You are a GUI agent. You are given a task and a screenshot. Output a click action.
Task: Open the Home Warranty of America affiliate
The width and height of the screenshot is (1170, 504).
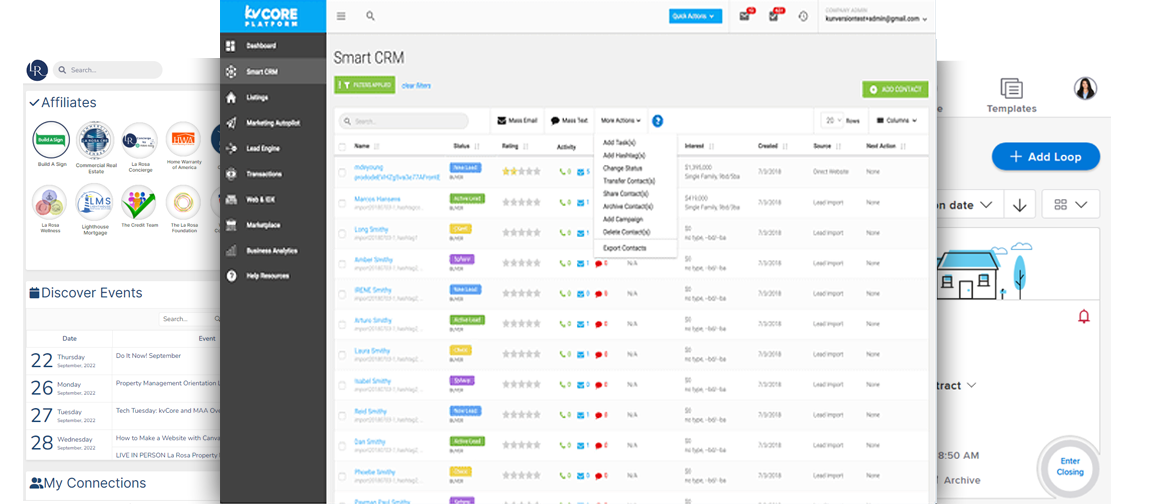point(184,140)
